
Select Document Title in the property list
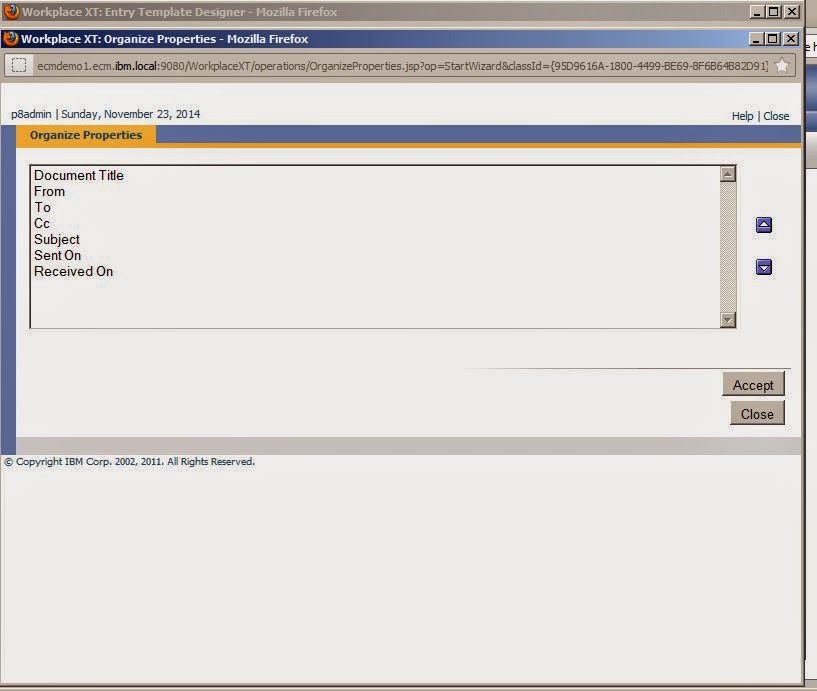78,175
